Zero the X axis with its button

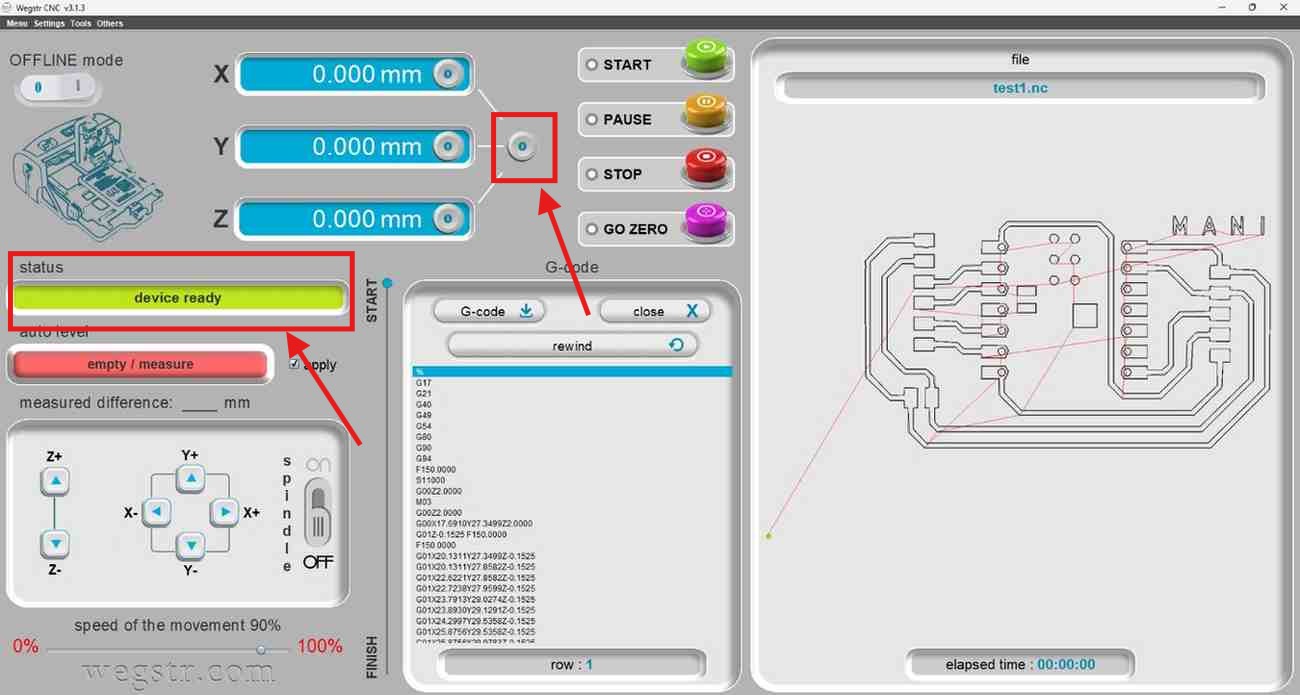click(448, 74)
